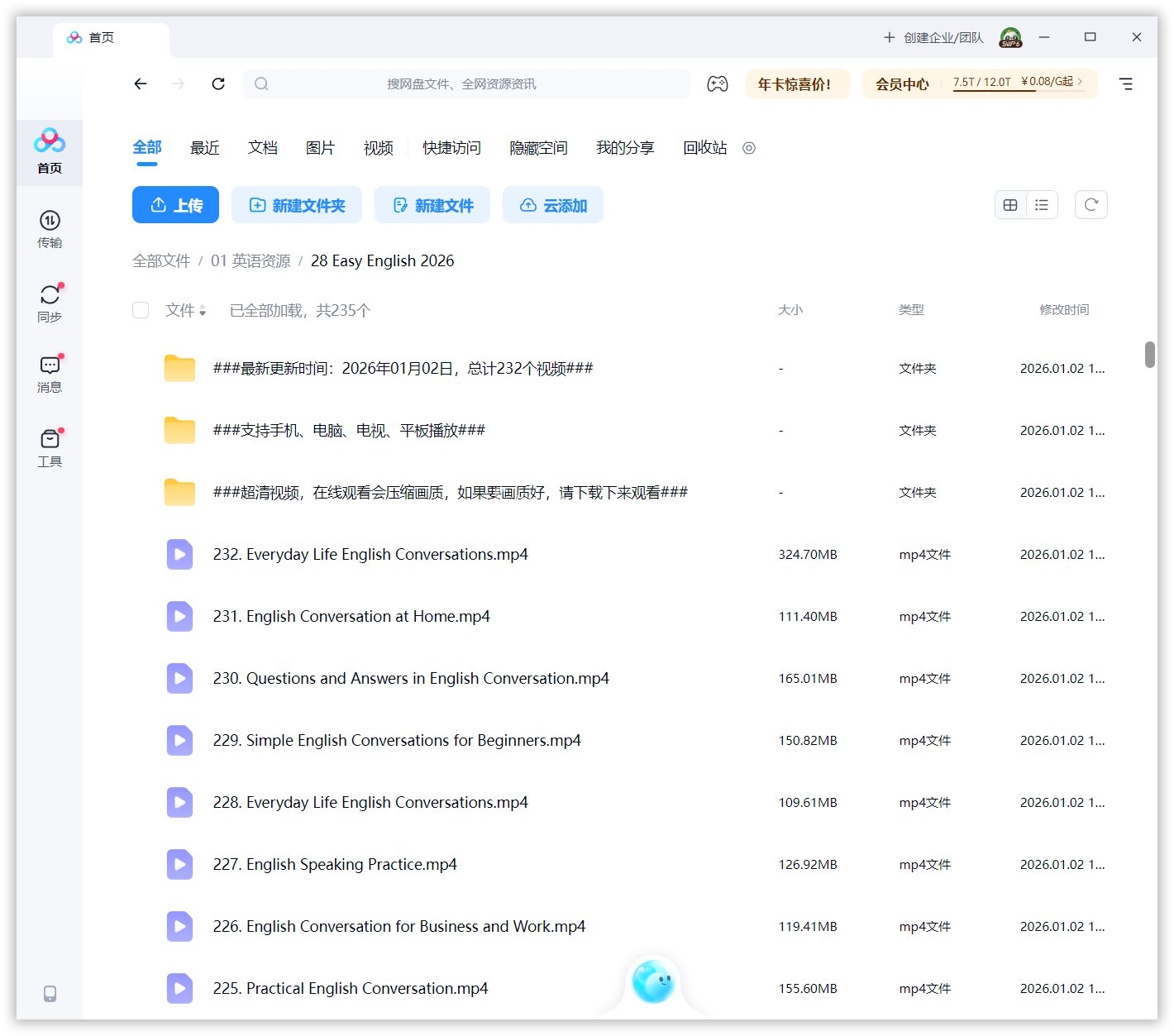
Task: Switch to the 视频 tab
Action: pos(378,148)
